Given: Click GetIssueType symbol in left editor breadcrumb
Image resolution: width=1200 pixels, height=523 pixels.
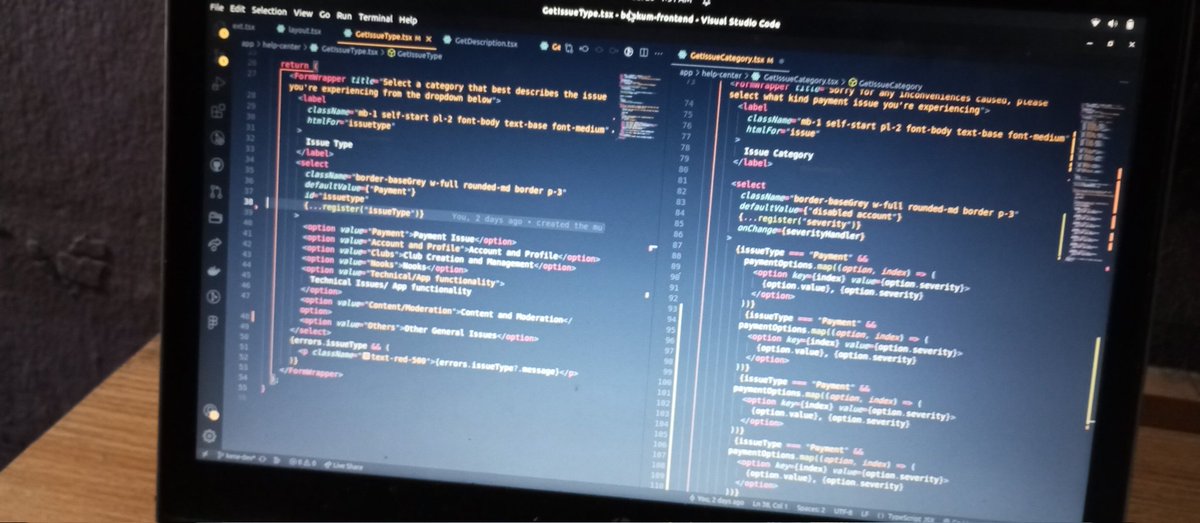Looking at the screenshot, I should pyautogui.click(x=415, y=53).
